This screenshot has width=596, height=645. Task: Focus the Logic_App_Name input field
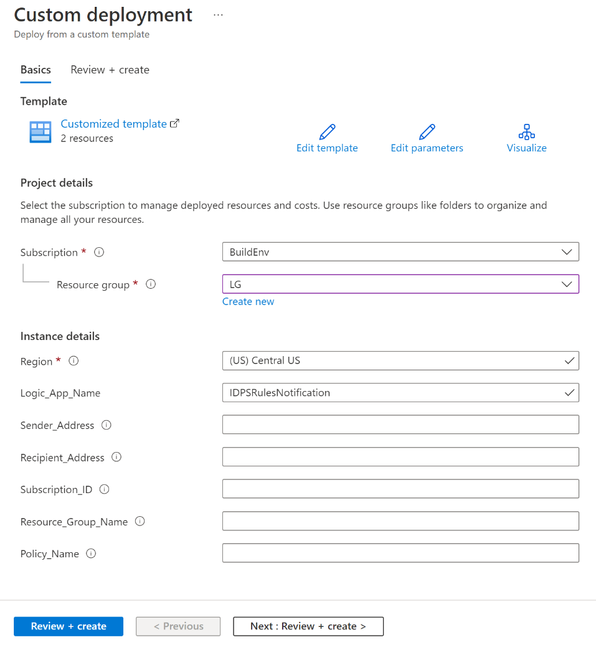[401, 393]
